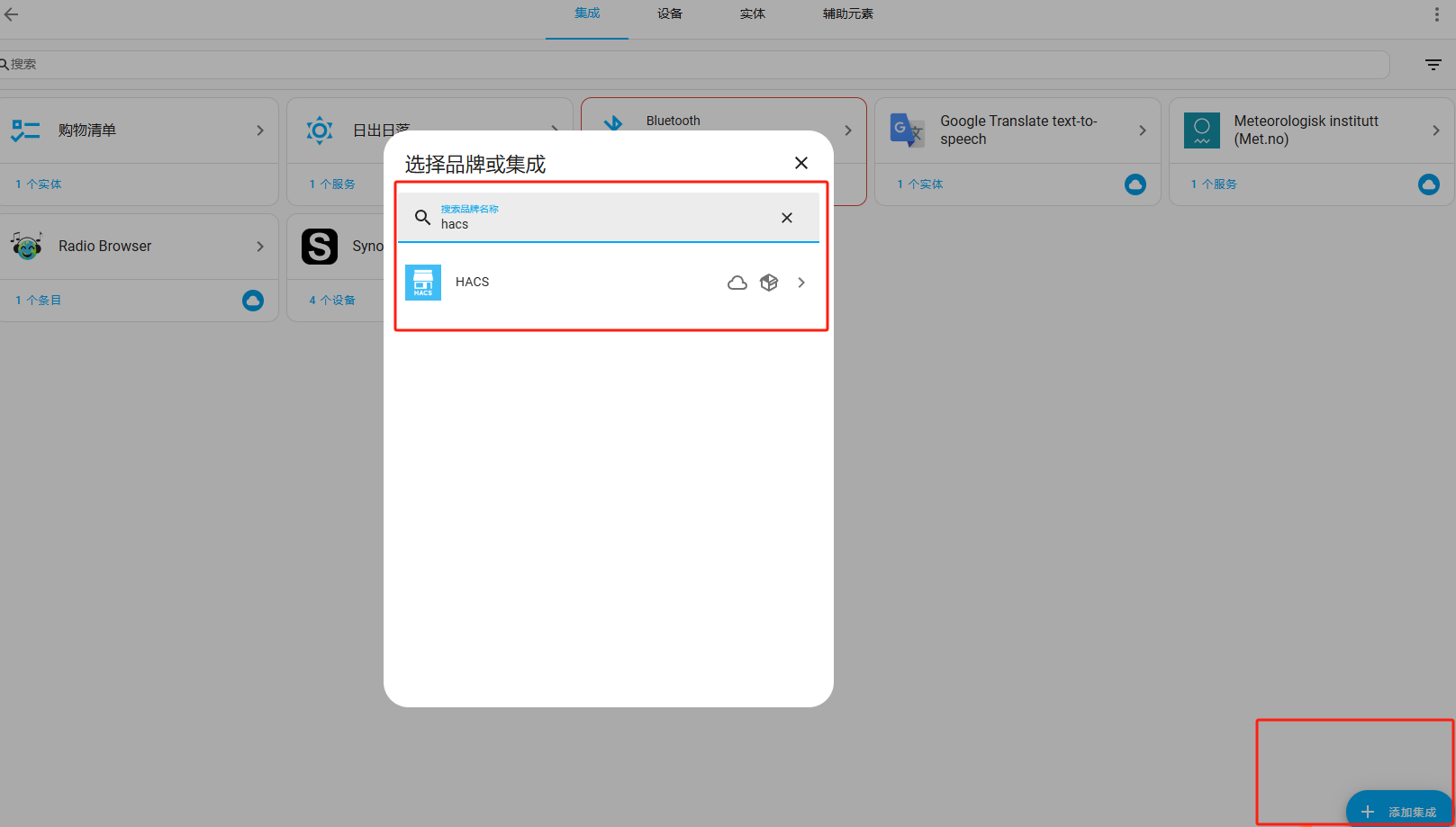Viewport: 1456px width, 827px height.
Task: Open the Google Translate card chevron
Action: 1143,130
